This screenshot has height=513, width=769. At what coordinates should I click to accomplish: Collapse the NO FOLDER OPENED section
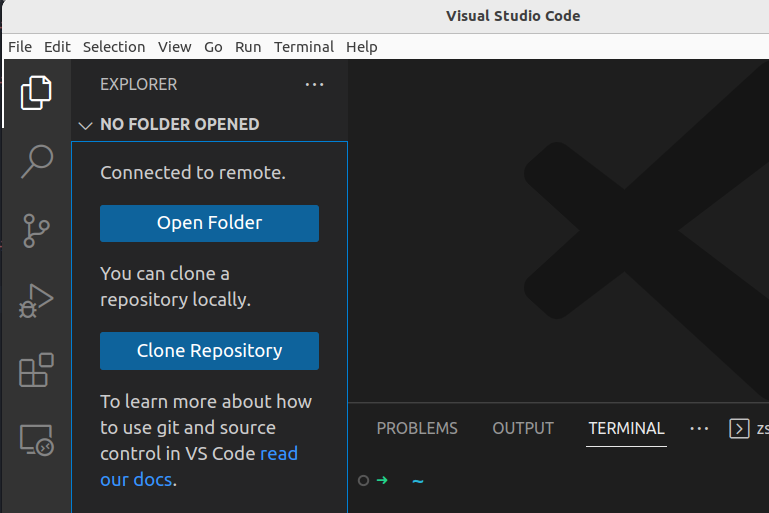[x=85, y=125]
